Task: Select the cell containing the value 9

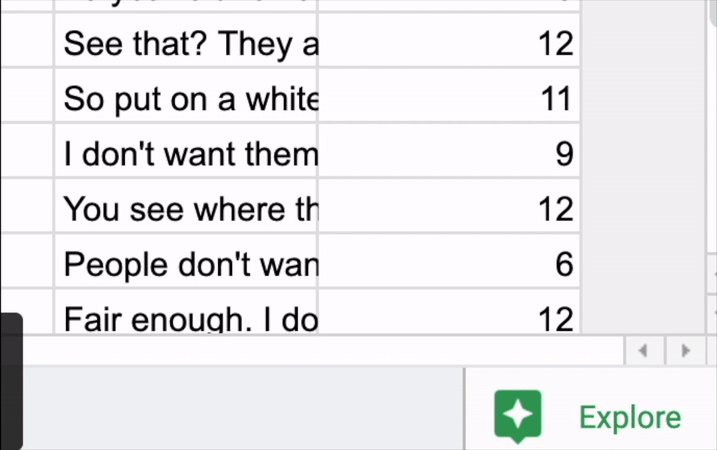Action: click(x=449, y=150)
